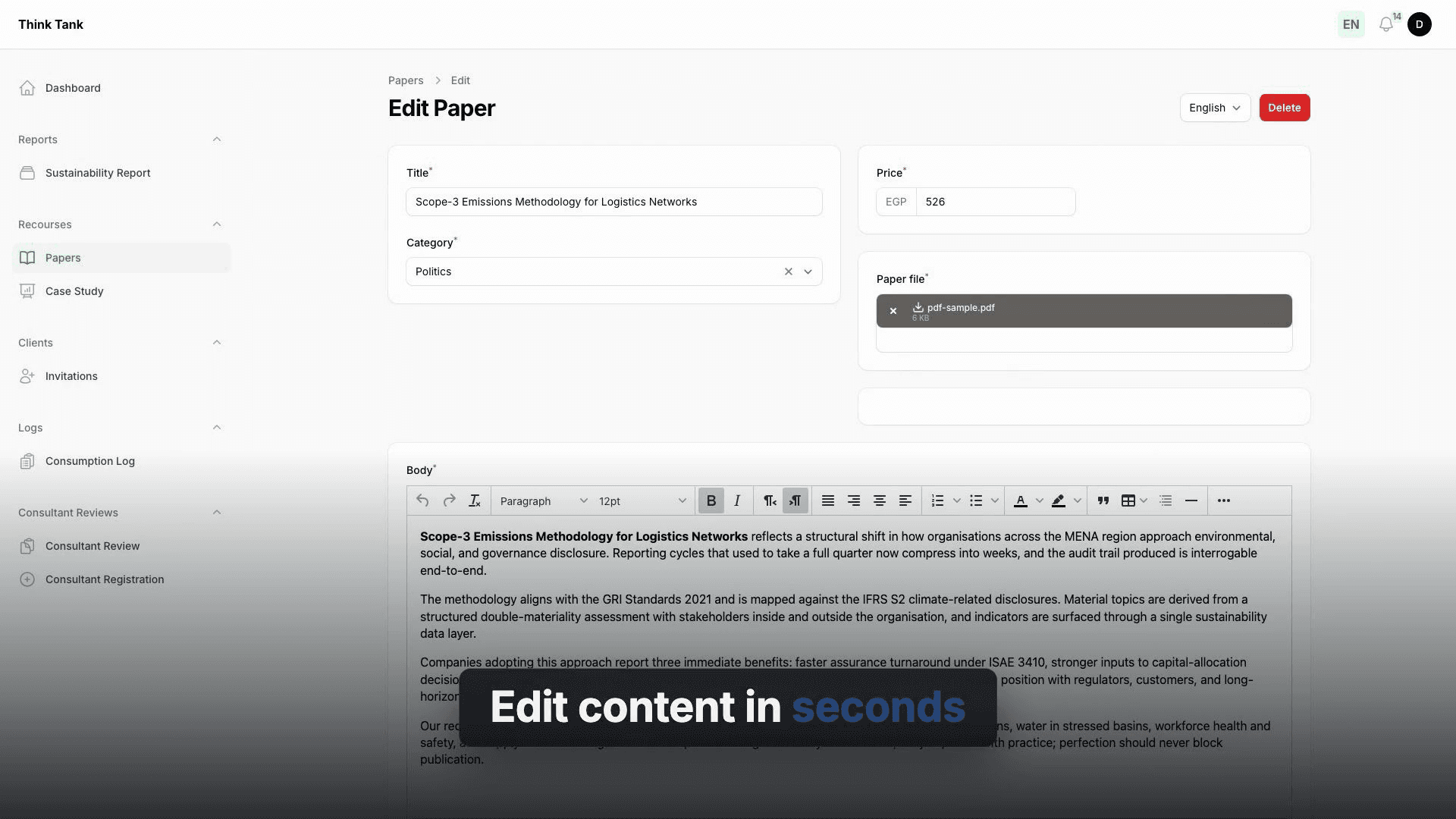Click the red Delete button
Viewport: 1456px width, 819px height.
(1285, 108)
